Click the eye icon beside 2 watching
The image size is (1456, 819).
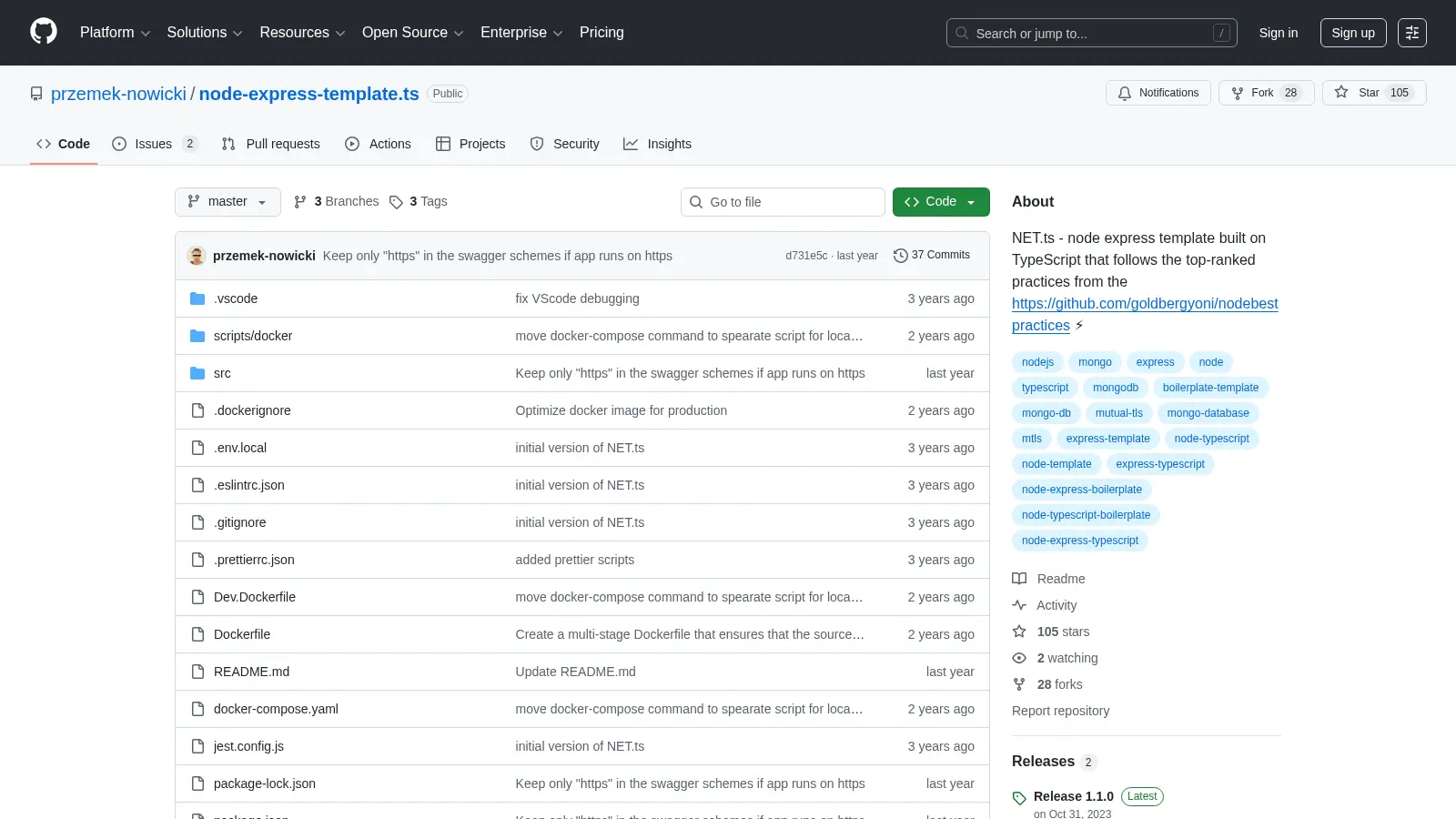[1019, 658]
